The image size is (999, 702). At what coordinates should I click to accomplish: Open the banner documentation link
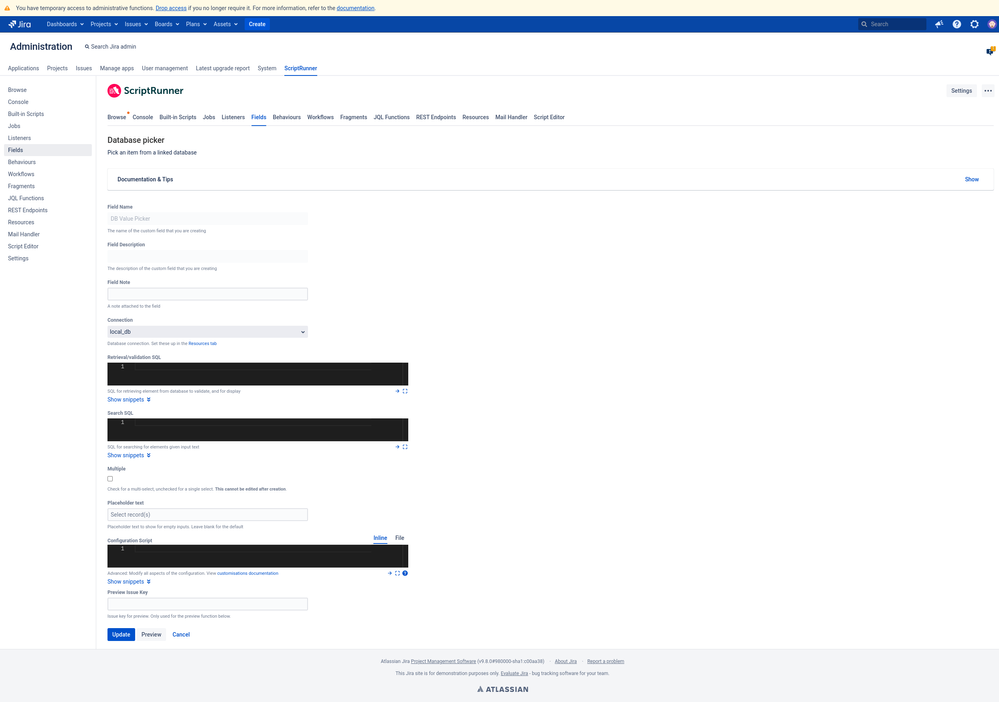[356, 8]
